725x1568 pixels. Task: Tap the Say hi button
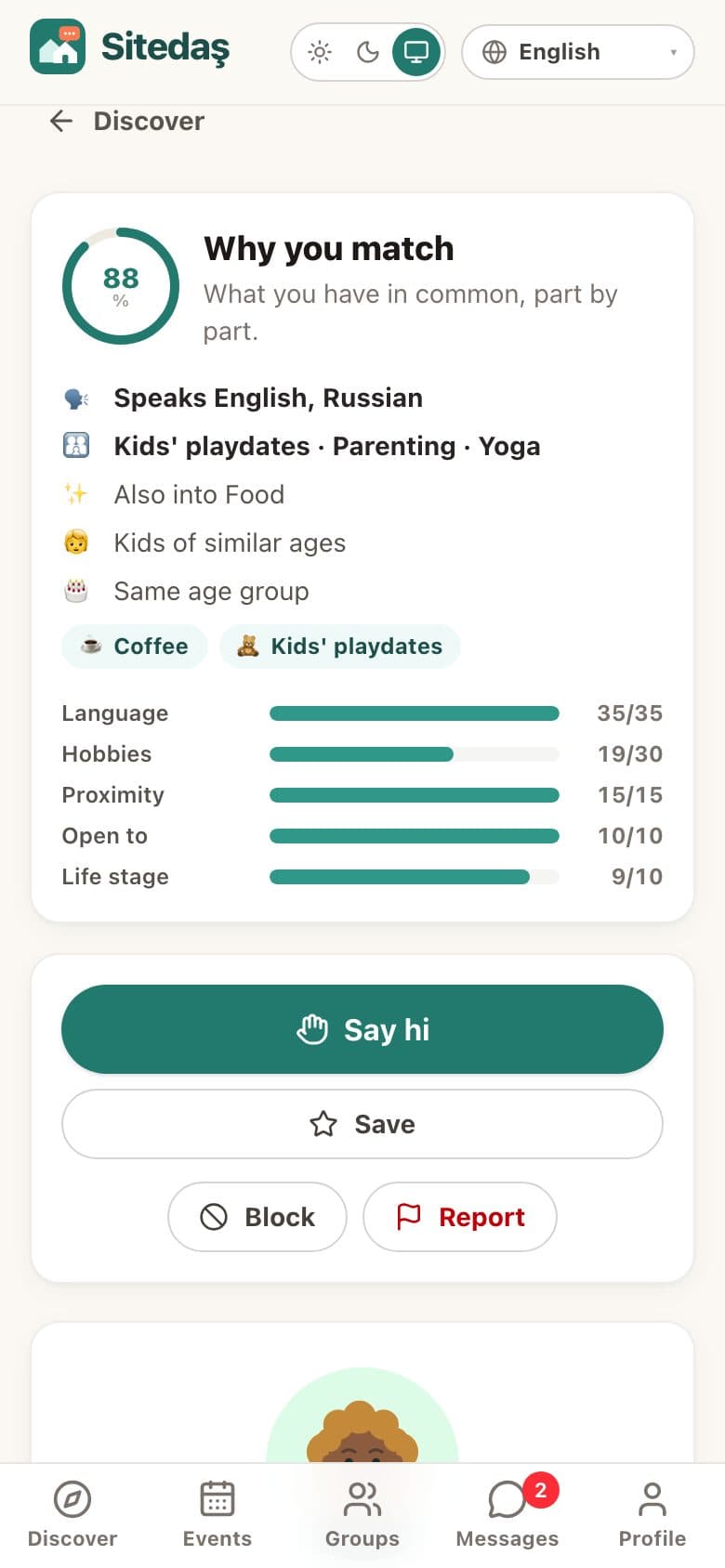coord(362,1029)
